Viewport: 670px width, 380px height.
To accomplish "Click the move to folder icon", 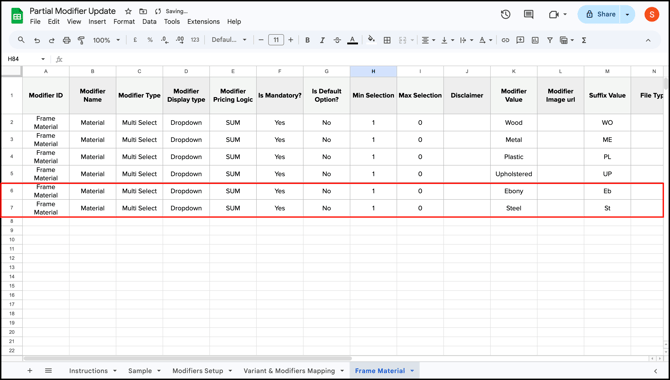I will click(x=143, y=12).
